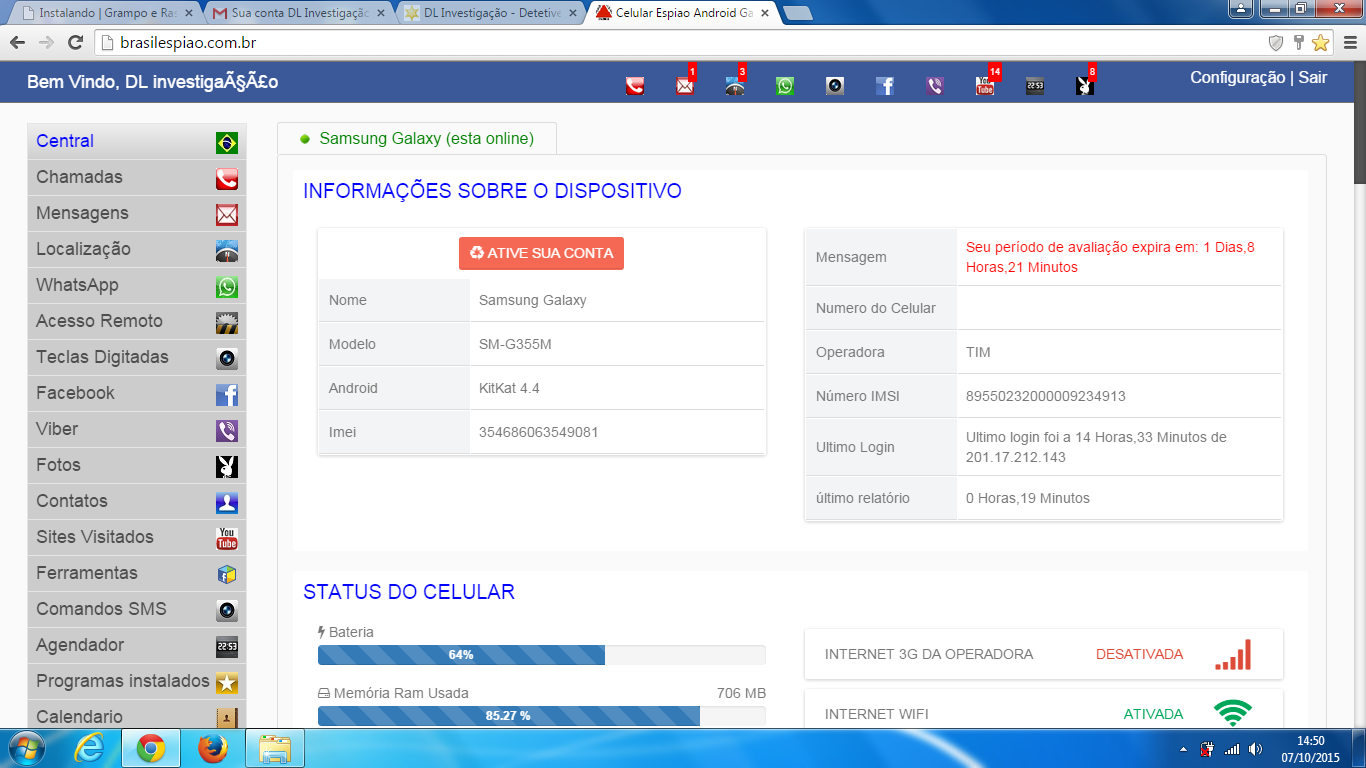This screenshot has width=1366, height=768.
Task: Open Calendario menu item
Action: point(136,714)
